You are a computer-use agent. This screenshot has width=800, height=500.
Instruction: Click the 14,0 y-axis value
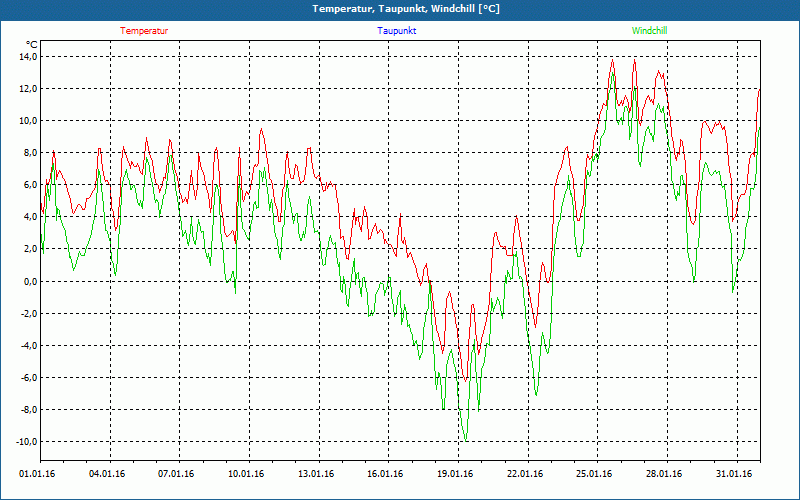(x=28, y=57)
